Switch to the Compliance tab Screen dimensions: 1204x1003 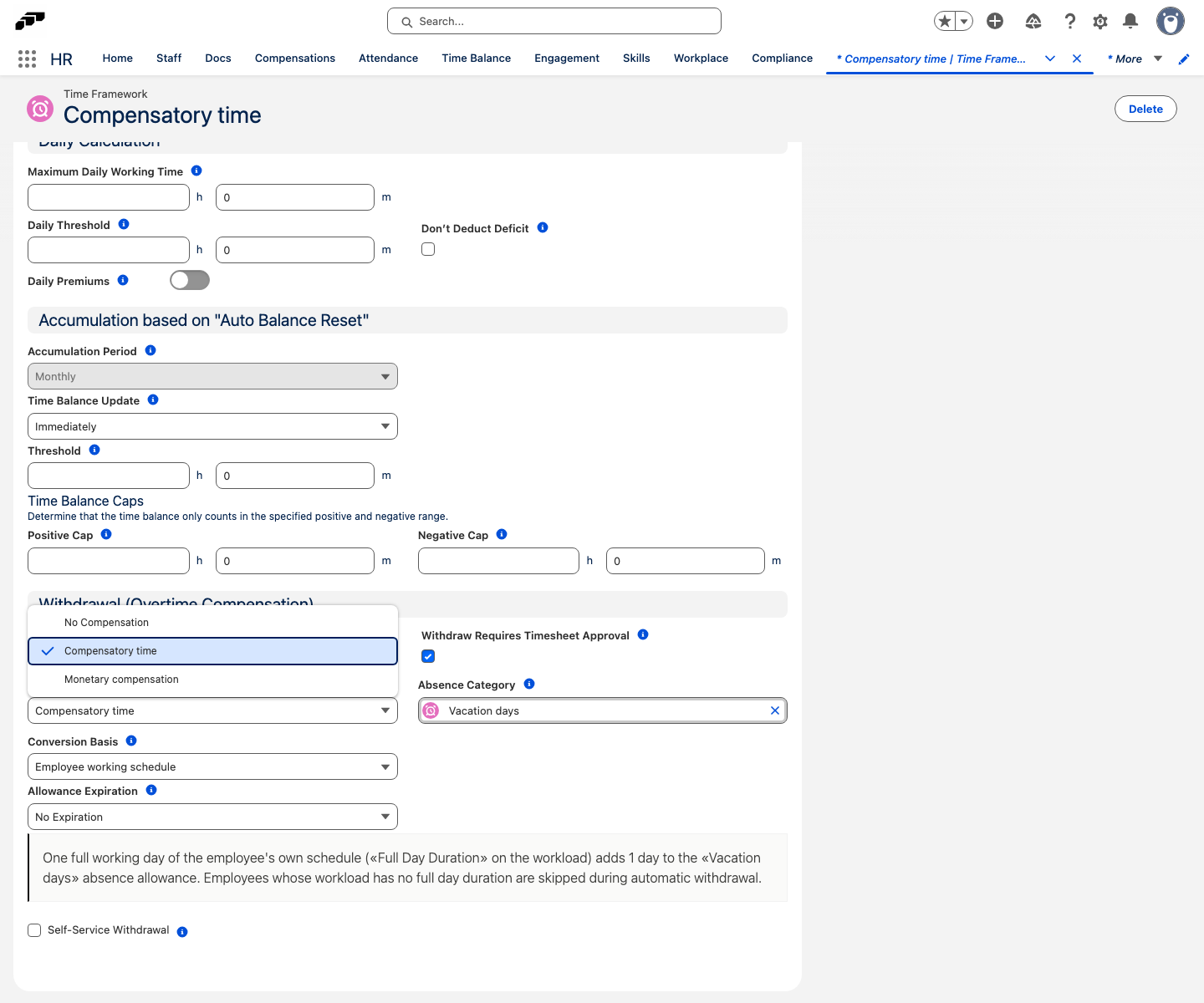coord(783,59)
